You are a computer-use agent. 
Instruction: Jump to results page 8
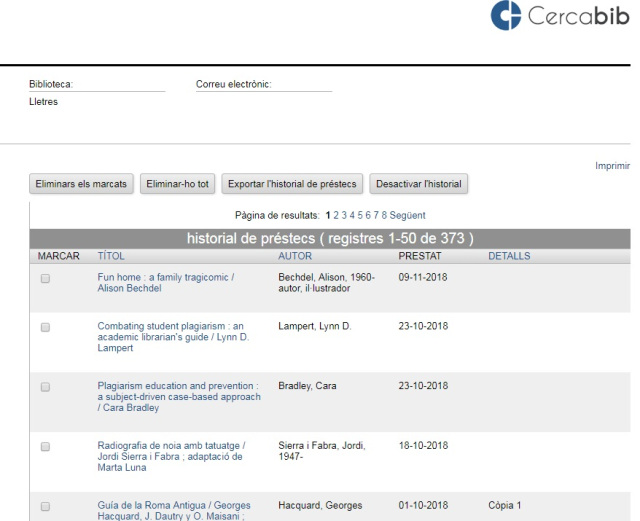[383, 216]
